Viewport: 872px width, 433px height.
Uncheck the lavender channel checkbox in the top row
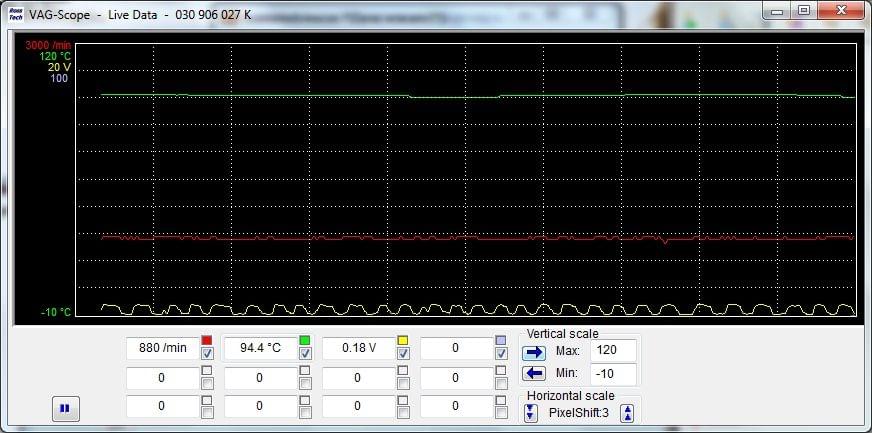501,353
